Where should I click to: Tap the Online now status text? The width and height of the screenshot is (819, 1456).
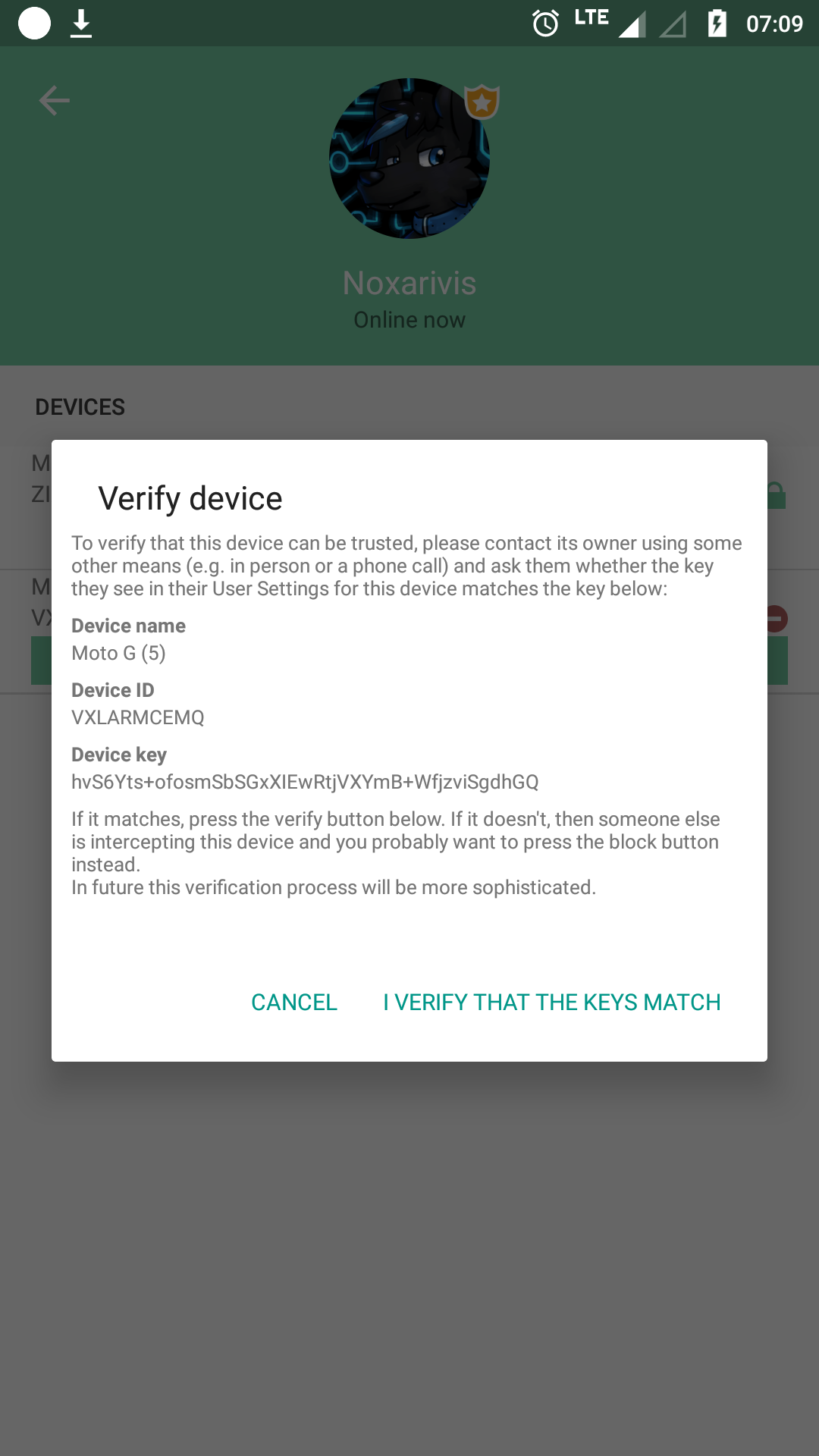pos(409,320)
